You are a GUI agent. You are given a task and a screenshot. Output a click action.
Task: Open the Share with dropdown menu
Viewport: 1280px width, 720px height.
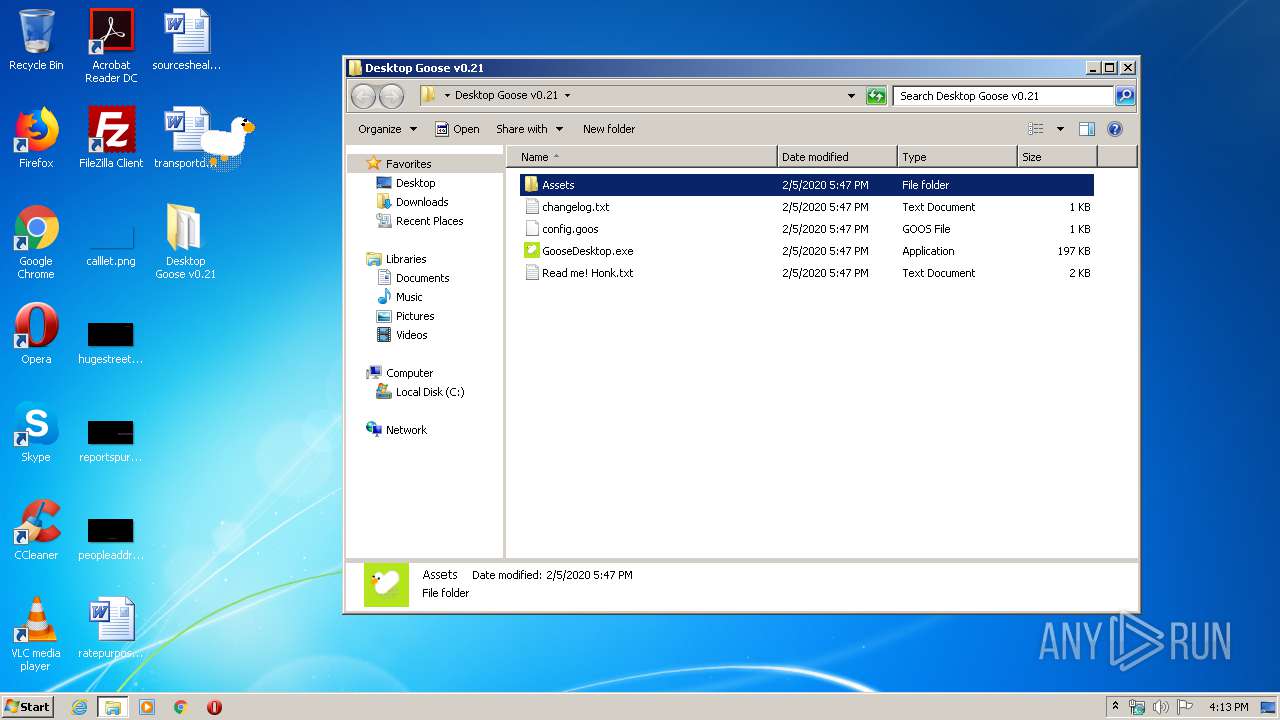(530, 129)
